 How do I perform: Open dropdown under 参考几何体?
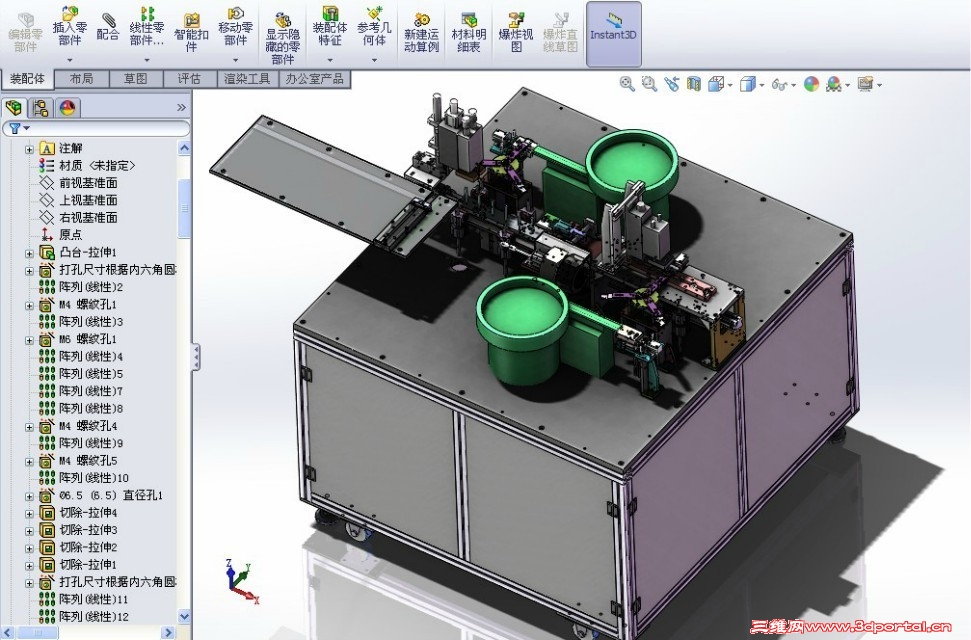[x=374, y=60]
